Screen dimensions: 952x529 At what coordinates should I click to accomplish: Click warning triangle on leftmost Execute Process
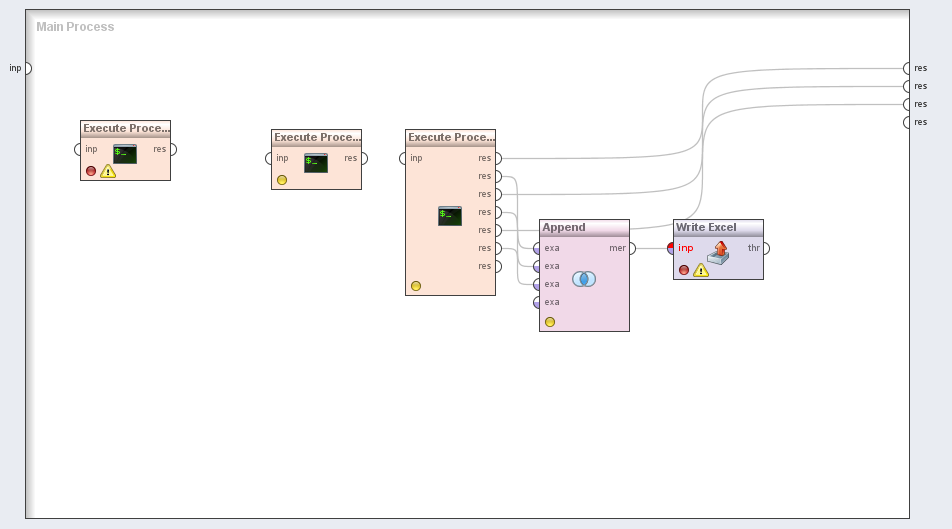[108, 171]
